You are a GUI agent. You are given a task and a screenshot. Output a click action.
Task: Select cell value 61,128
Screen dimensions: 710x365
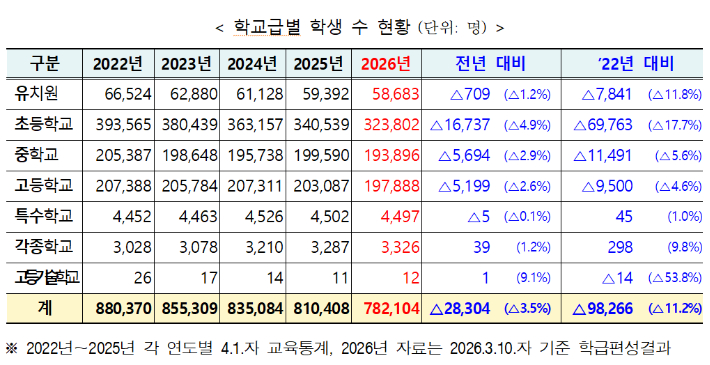260,95
